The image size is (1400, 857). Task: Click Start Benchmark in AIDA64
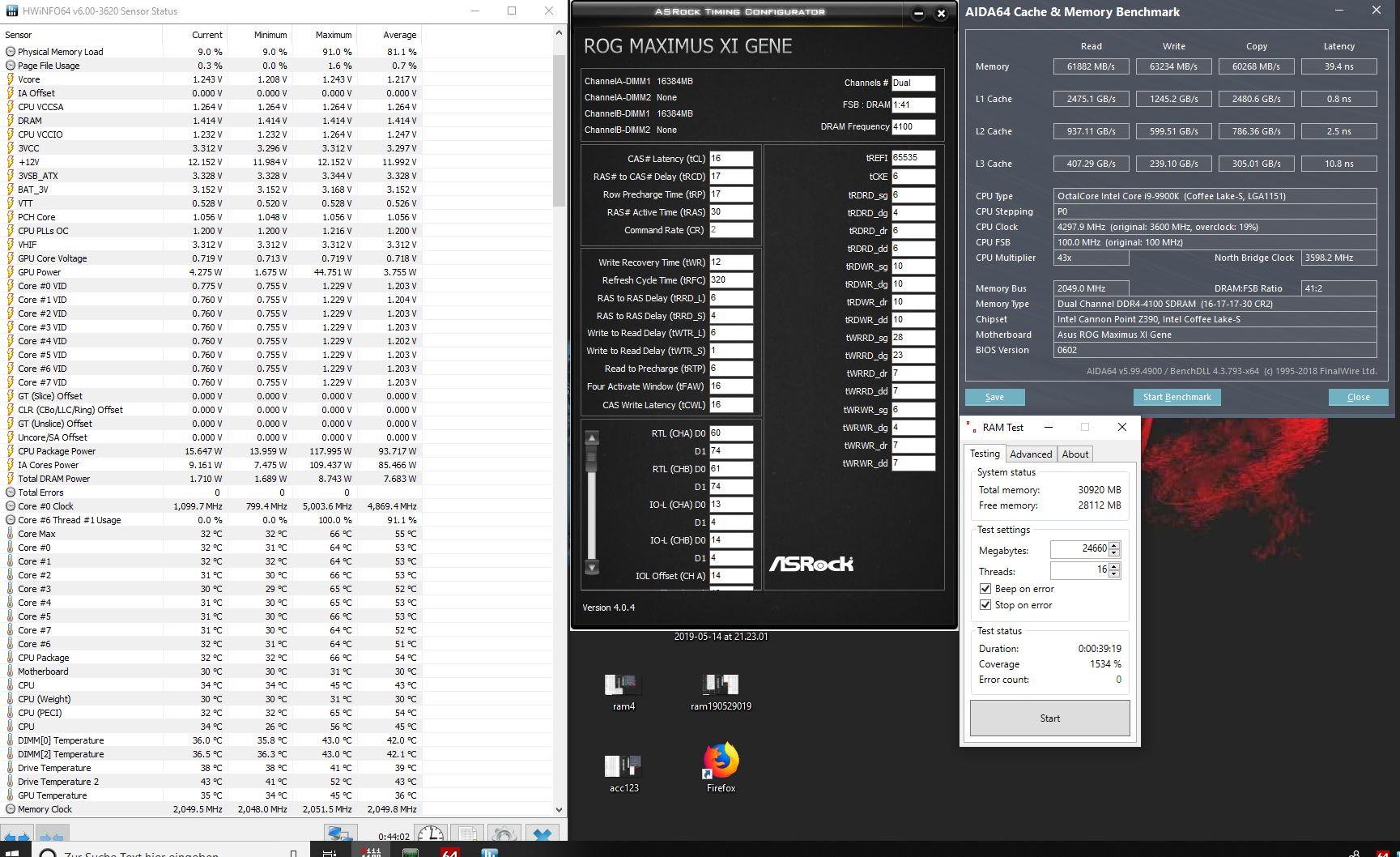[1177, 397]
